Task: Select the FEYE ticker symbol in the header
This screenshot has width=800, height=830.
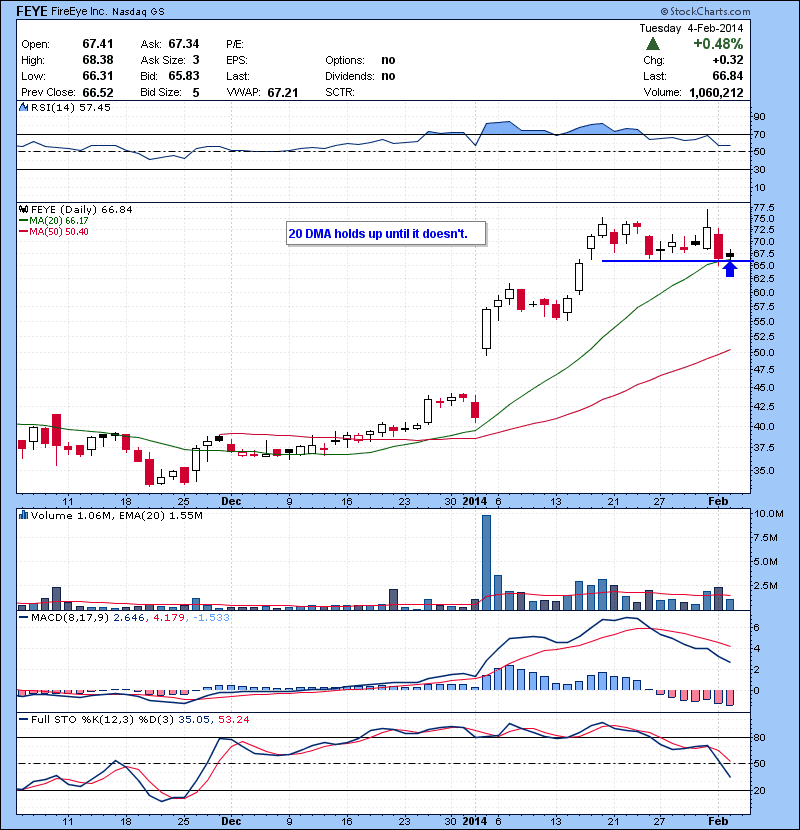Action: (32, 11)
